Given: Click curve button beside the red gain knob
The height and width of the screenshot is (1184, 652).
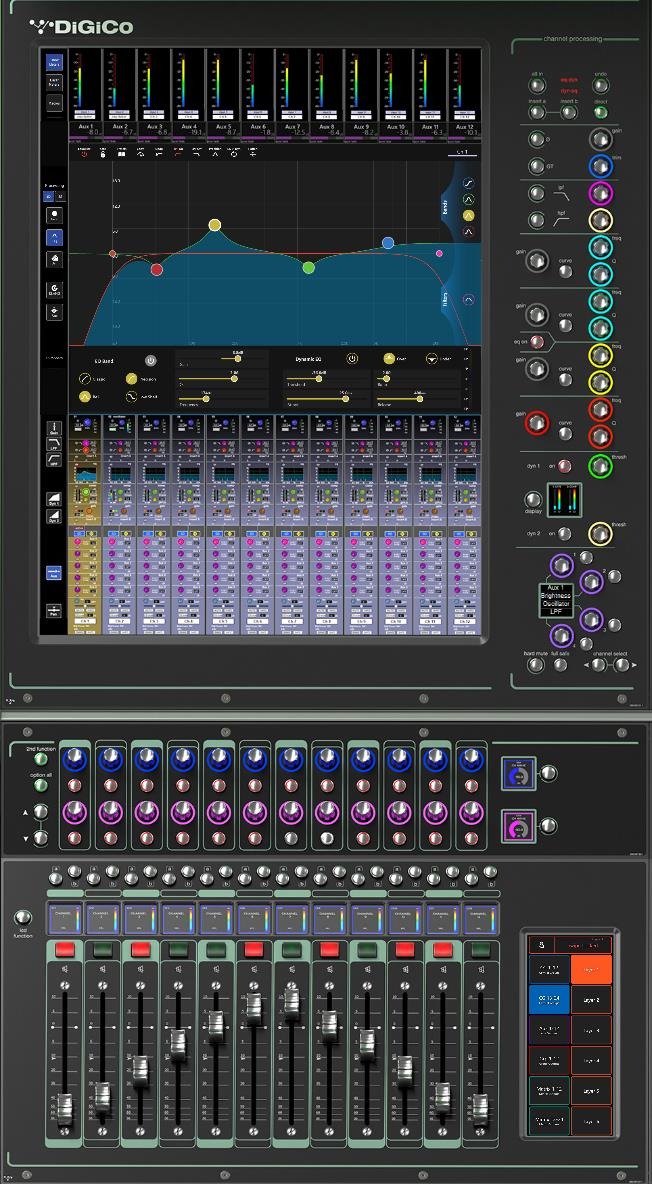Looking at the screenshot, I should (566, 433).
